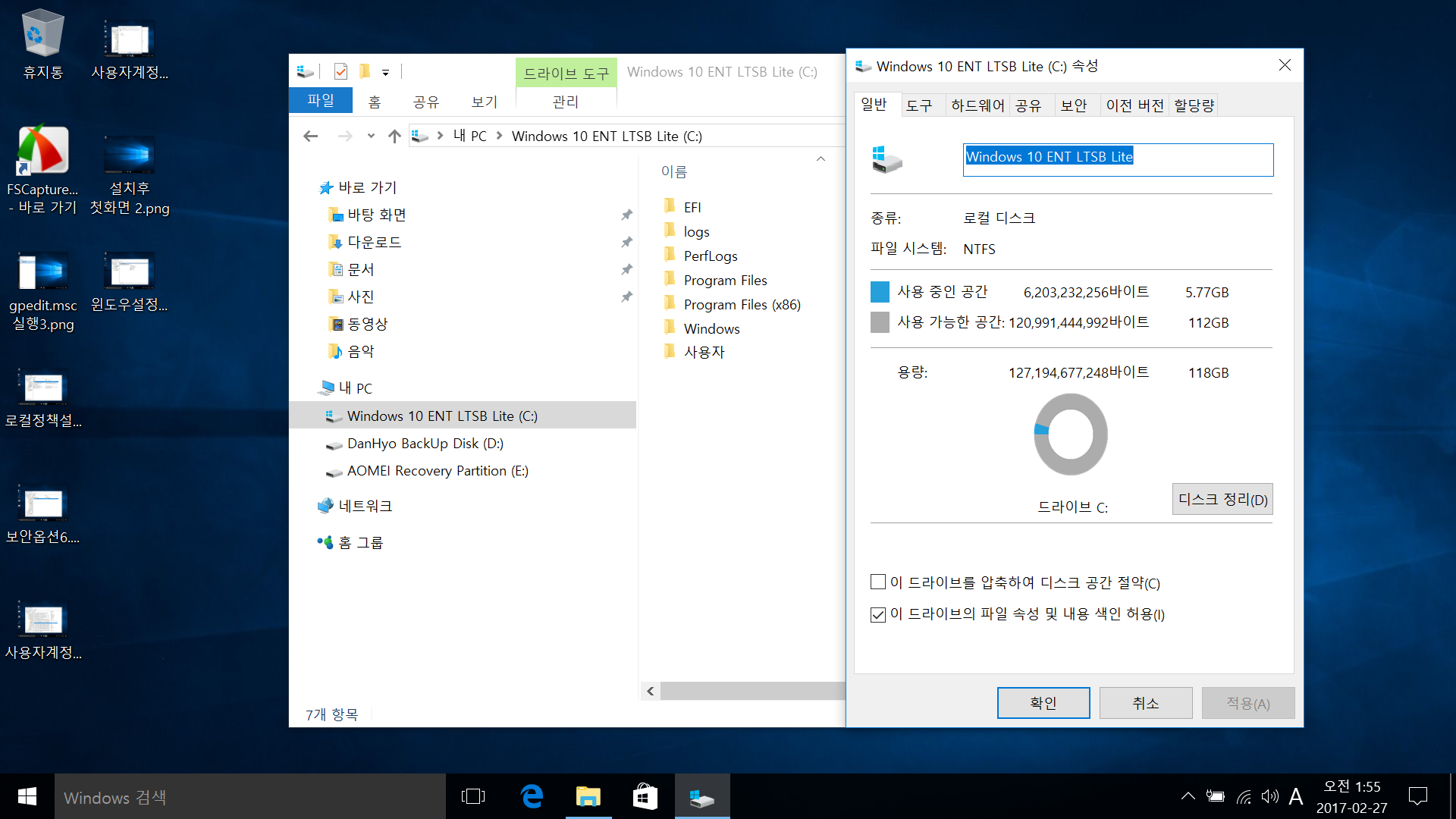1456x819 pixels.
Task: Open the 보기 ribbon tab
Action: (x=485, y=102)
